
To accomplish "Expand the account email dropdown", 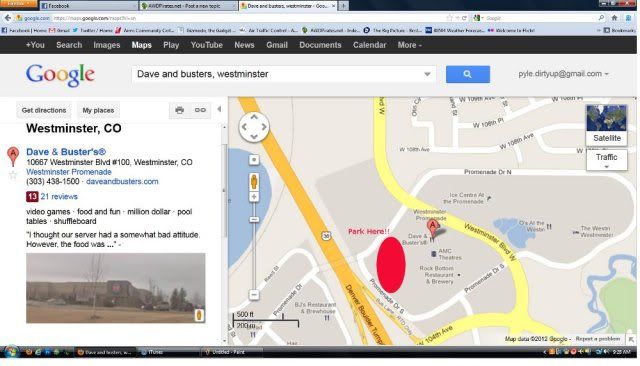I will tap(563, 74).
